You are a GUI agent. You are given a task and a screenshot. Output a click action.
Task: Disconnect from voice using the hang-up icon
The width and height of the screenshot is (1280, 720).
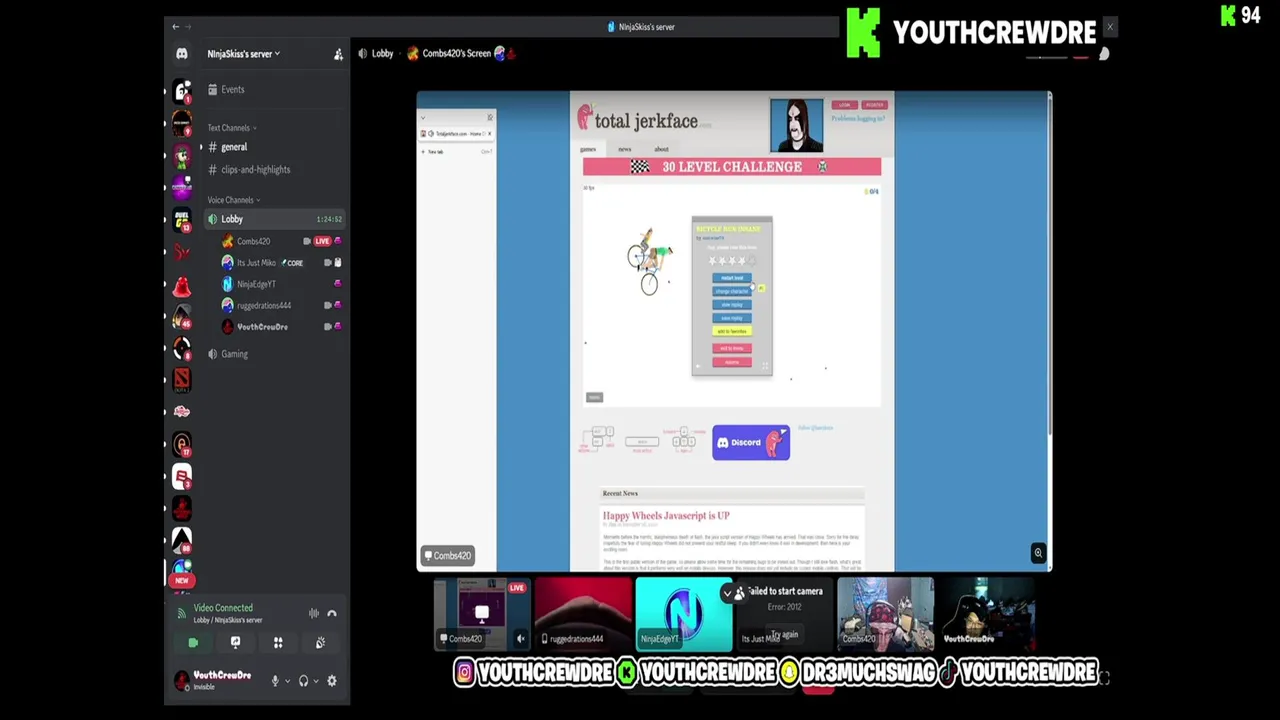click(x=332, y=613)
